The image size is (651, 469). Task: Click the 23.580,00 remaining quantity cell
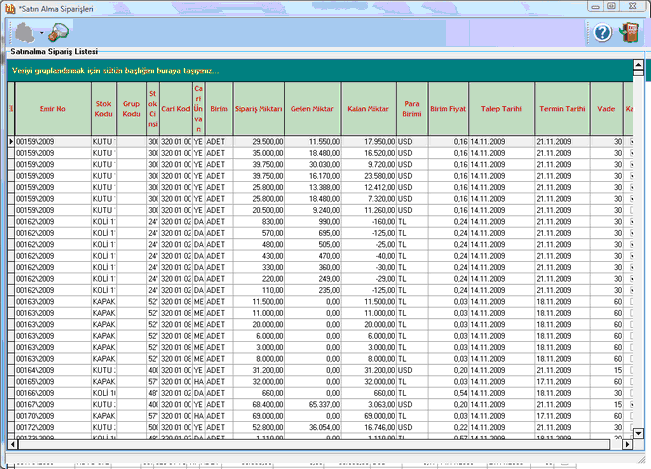coord(368,176)
